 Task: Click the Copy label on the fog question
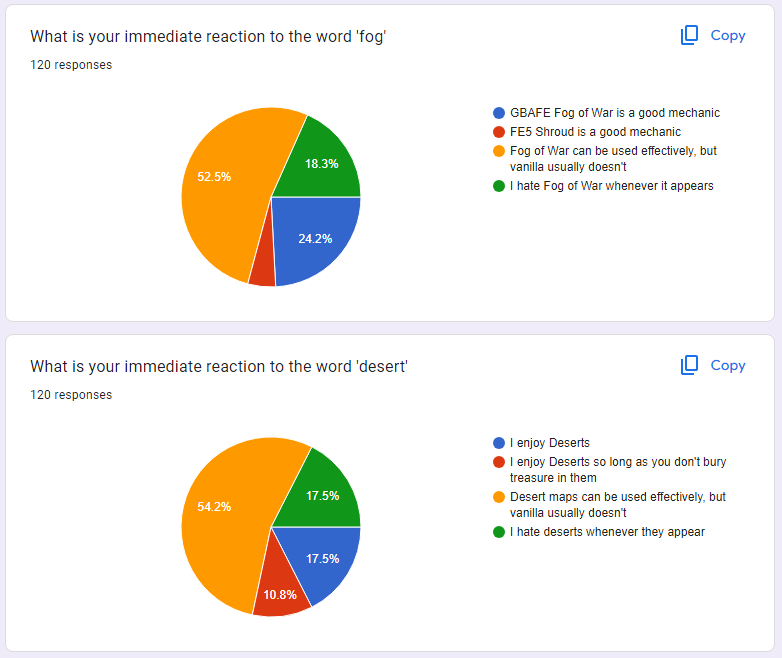pos(728,35)
